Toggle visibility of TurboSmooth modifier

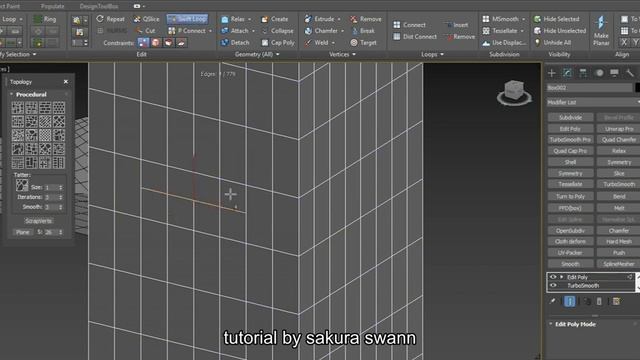click(553, 285)
